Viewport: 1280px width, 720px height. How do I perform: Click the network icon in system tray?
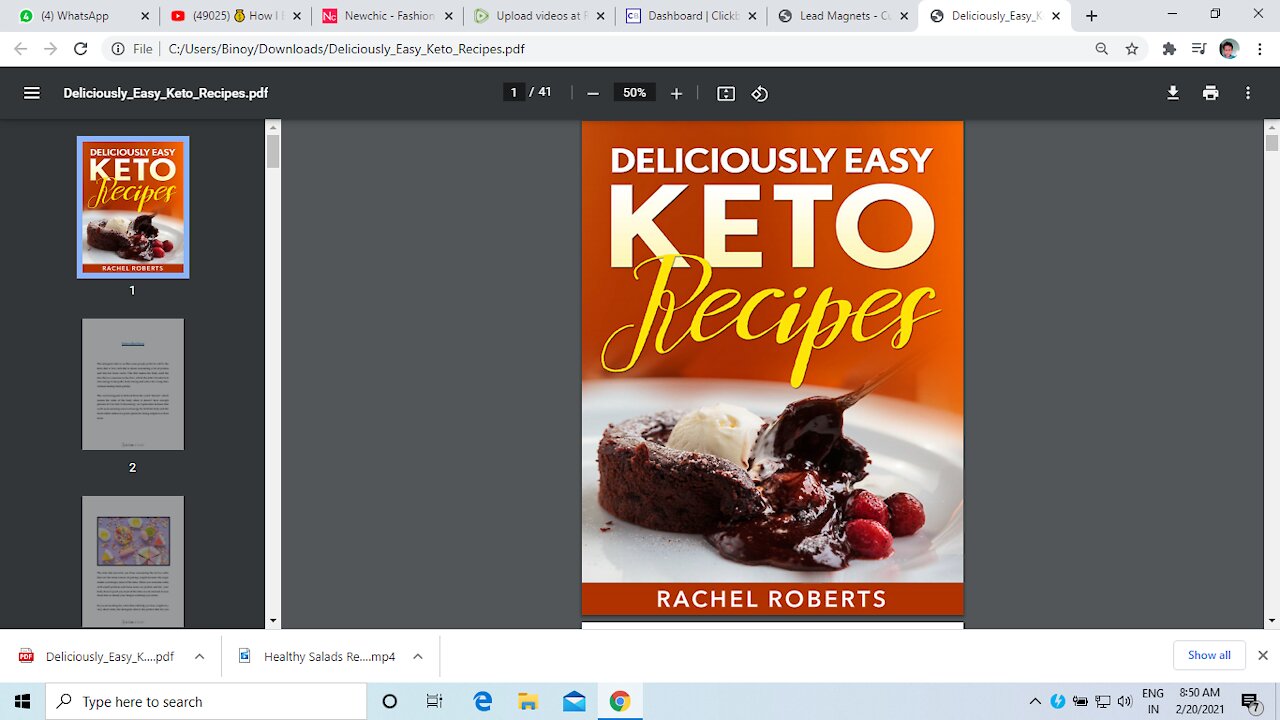1103,701
